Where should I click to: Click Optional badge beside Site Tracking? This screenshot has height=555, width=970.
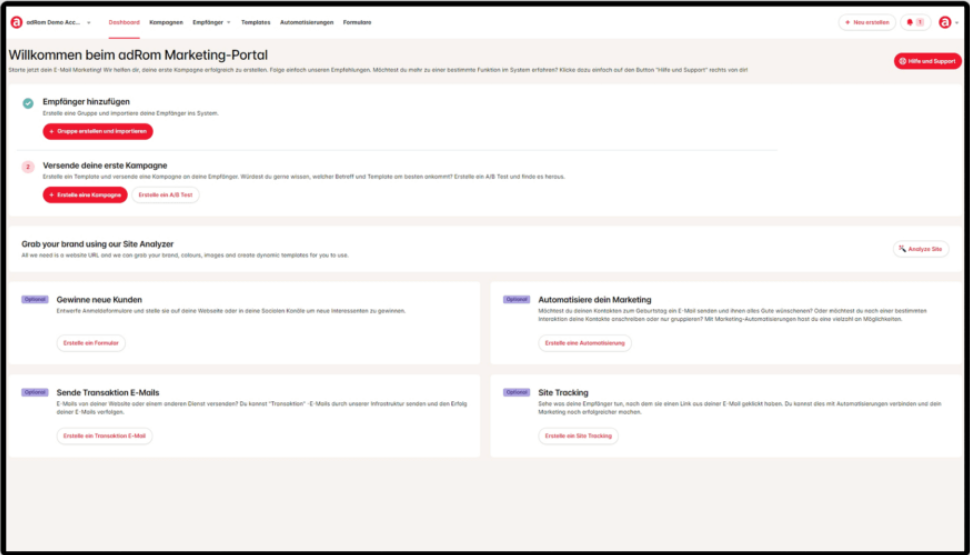pyautogui.click(x=517, y=392)
